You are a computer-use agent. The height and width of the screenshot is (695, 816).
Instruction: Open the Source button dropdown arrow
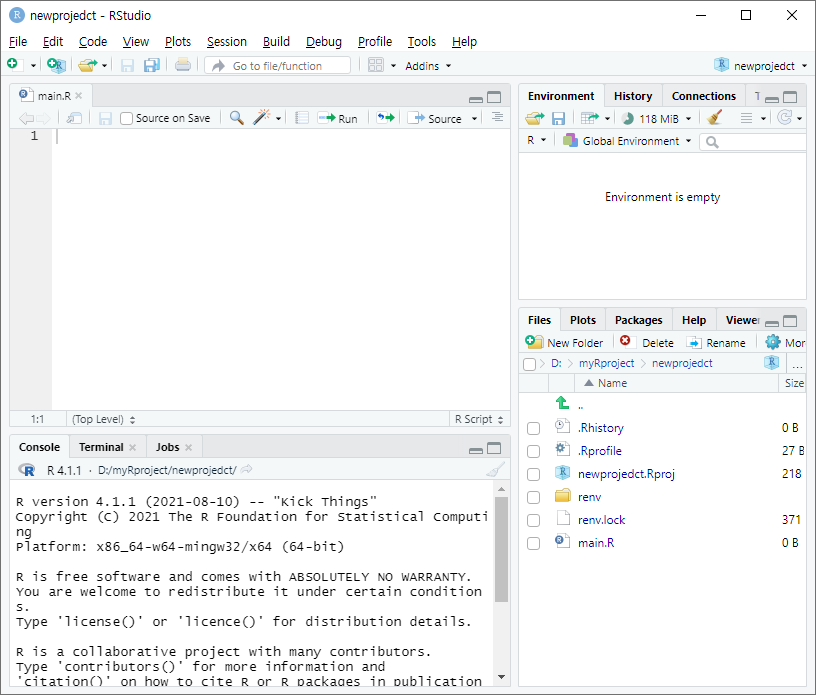pyautogui.click(x=474, y=119)
